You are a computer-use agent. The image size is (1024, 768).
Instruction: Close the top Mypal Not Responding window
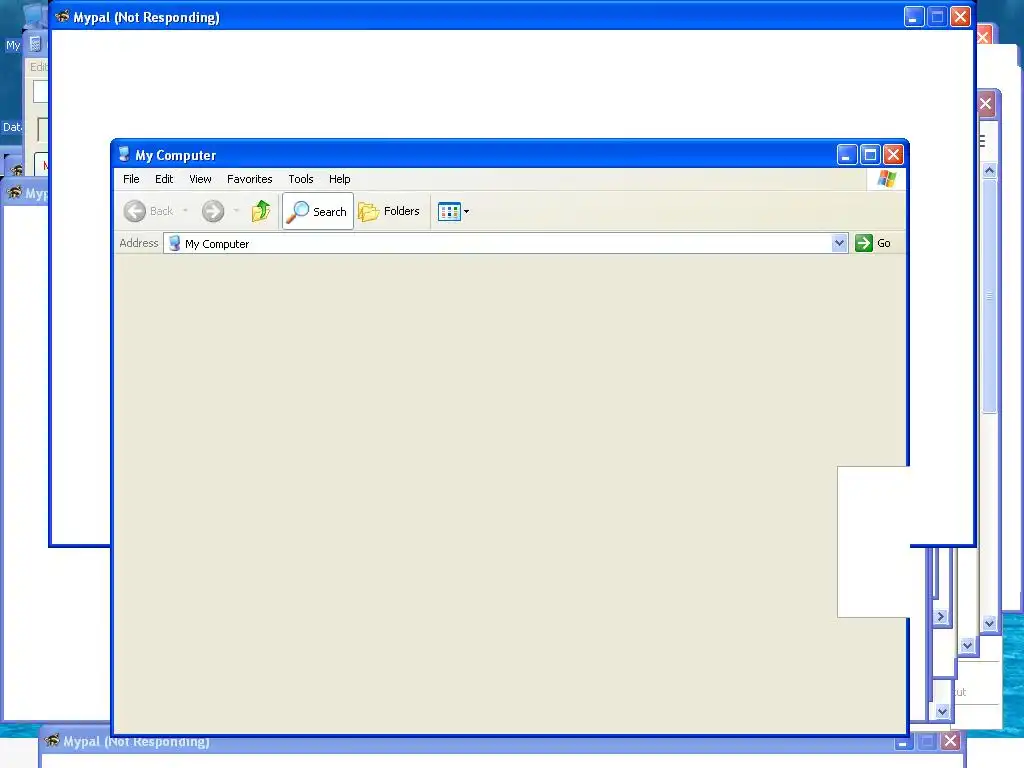point(960,16)
